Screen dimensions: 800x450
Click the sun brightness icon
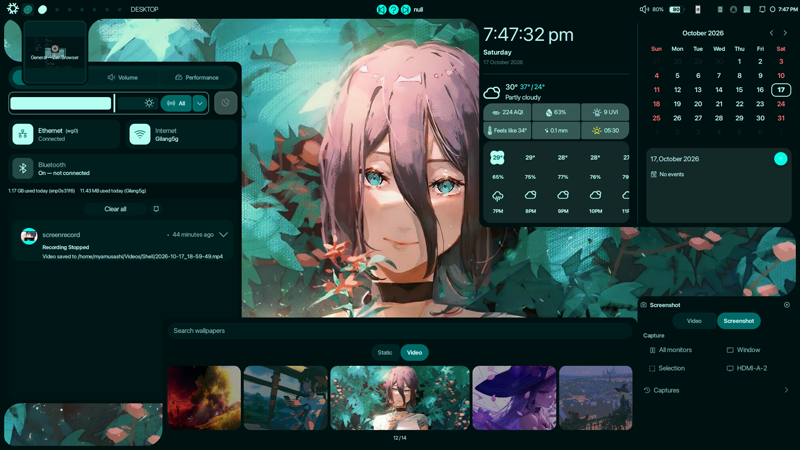149,103
